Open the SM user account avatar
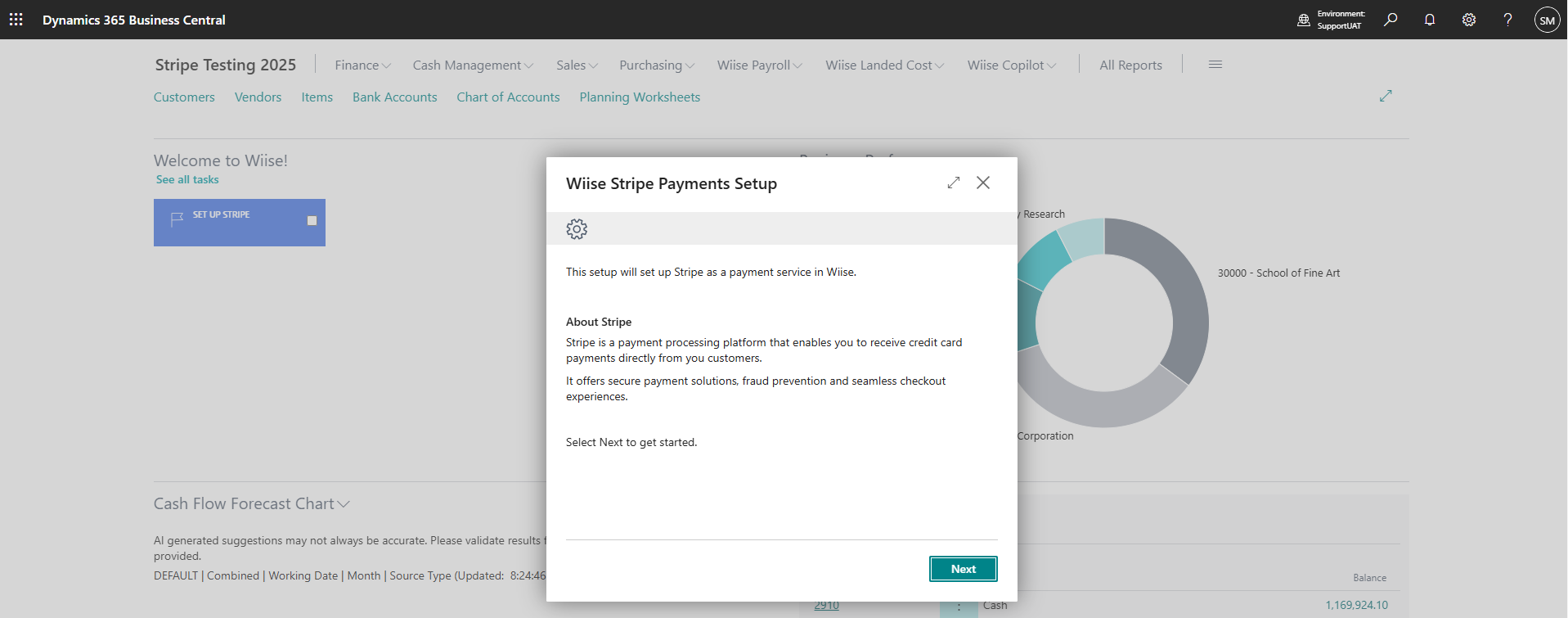The image size is (1568, 618). 1547,20
